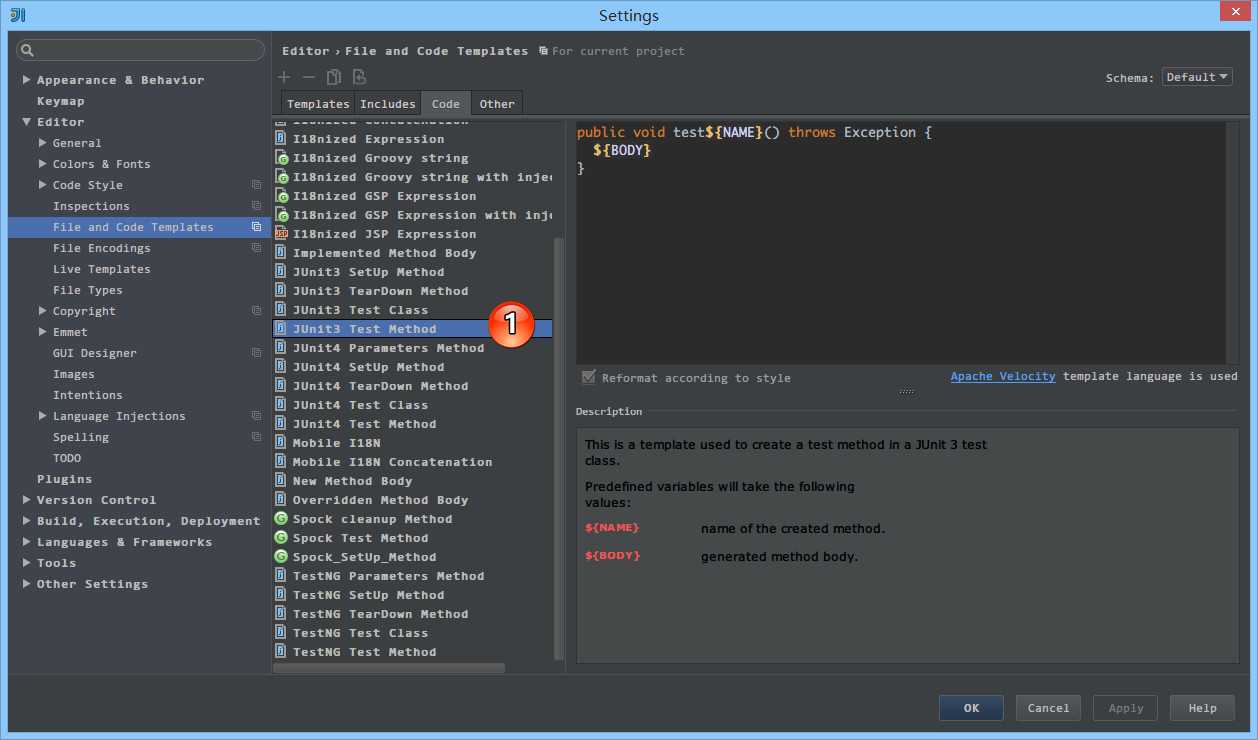Click the magnifier icon in the search field
The height and width of the screenshot is (740, 1258).
tap(27, 50)
